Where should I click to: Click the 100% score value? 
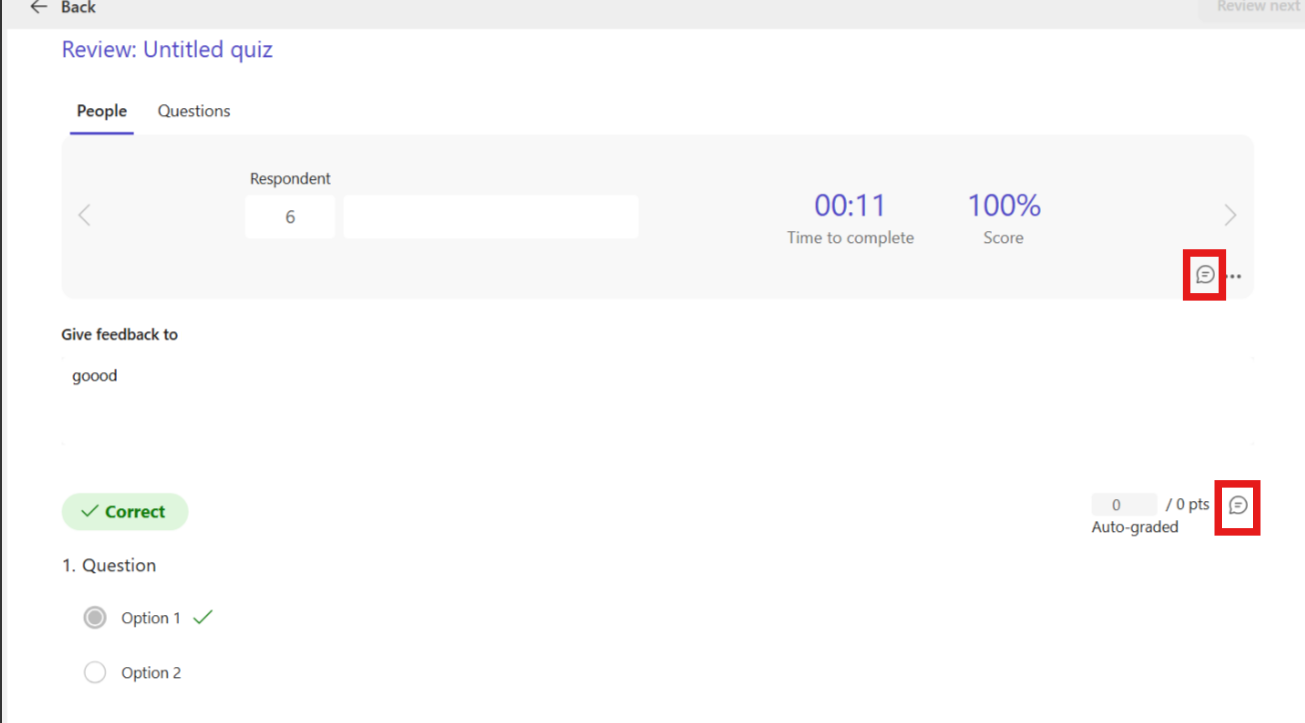click(1004, 206)
